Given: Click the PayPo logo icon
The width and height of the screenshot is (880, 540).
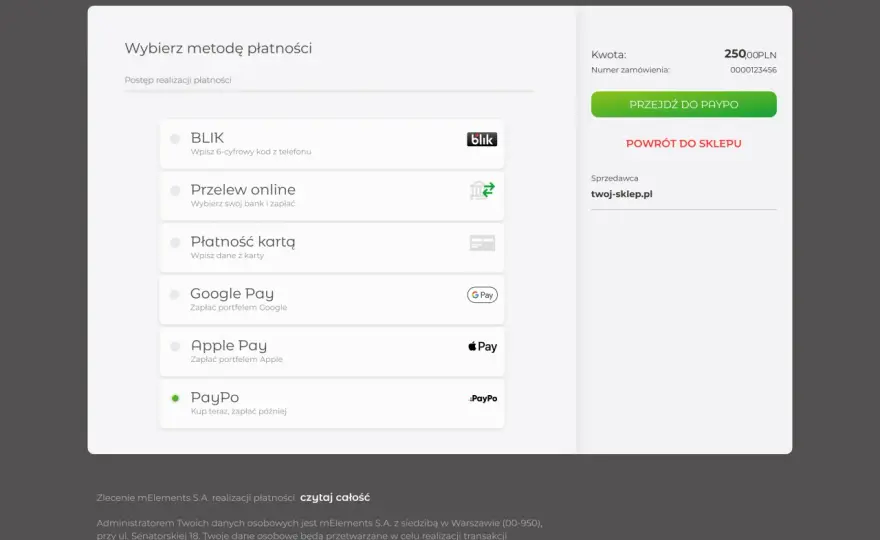Looking at the screenshot, I should [x=483, y=399].
